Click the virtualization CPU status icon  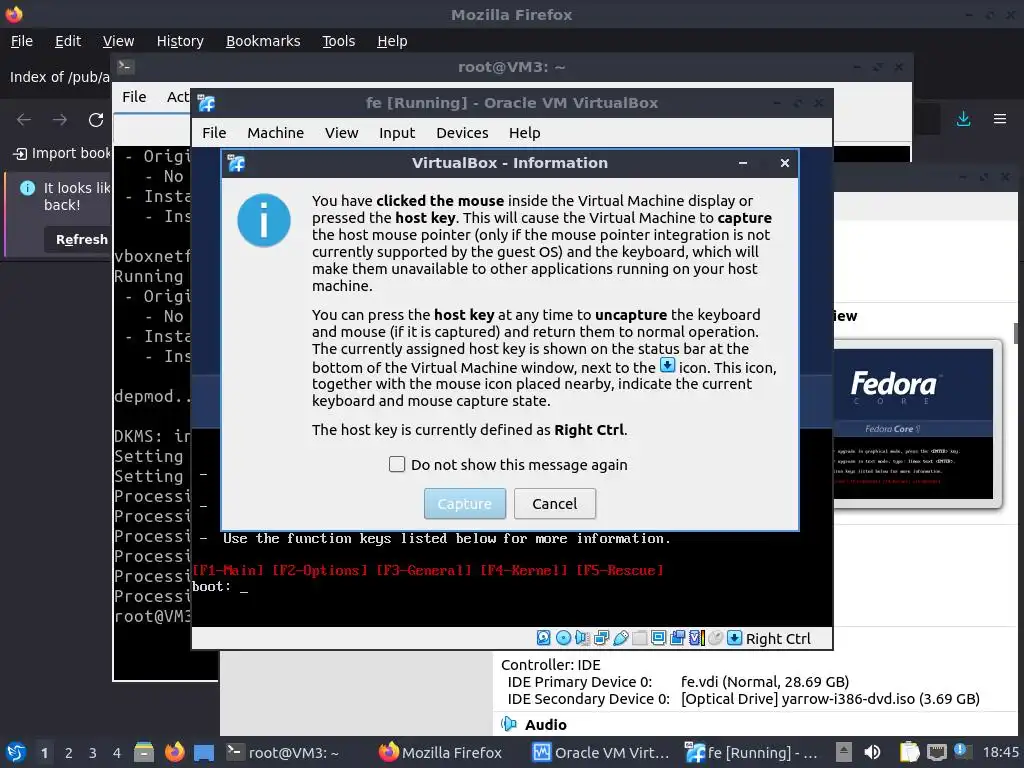point(696,638)
